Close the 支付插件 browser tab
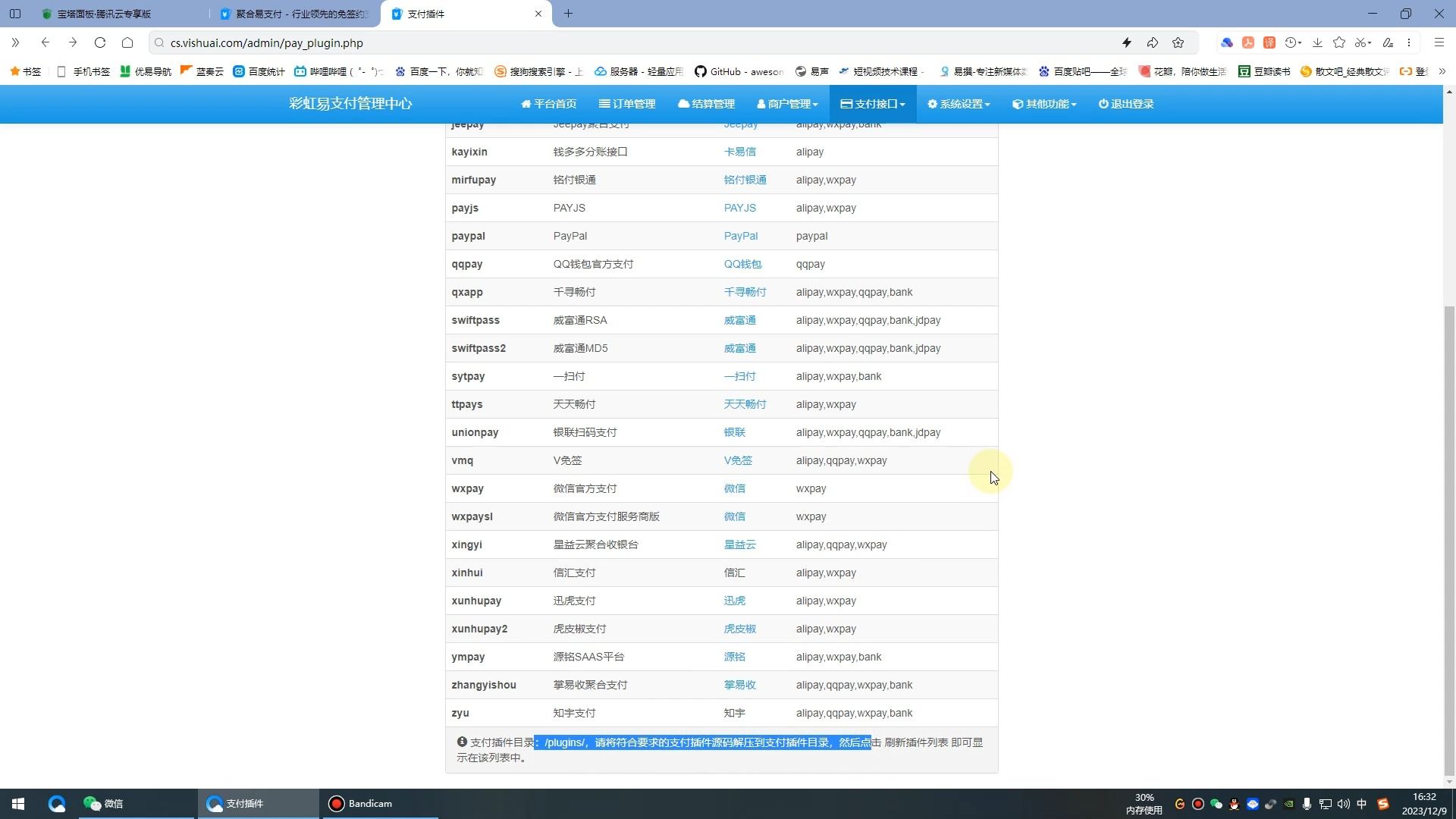The width and height of the screenshot is (1456, 819). pos(538,14)
